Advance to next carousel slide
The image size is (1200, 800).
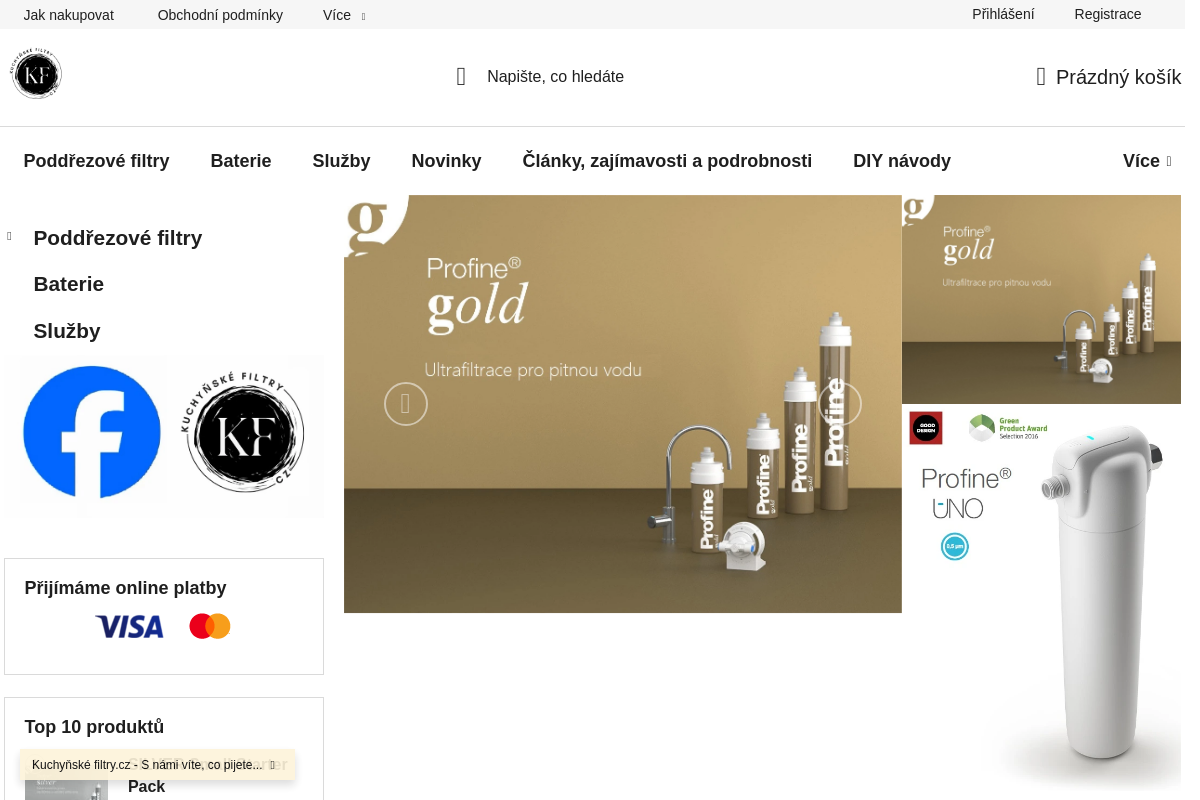coord(839,404)
